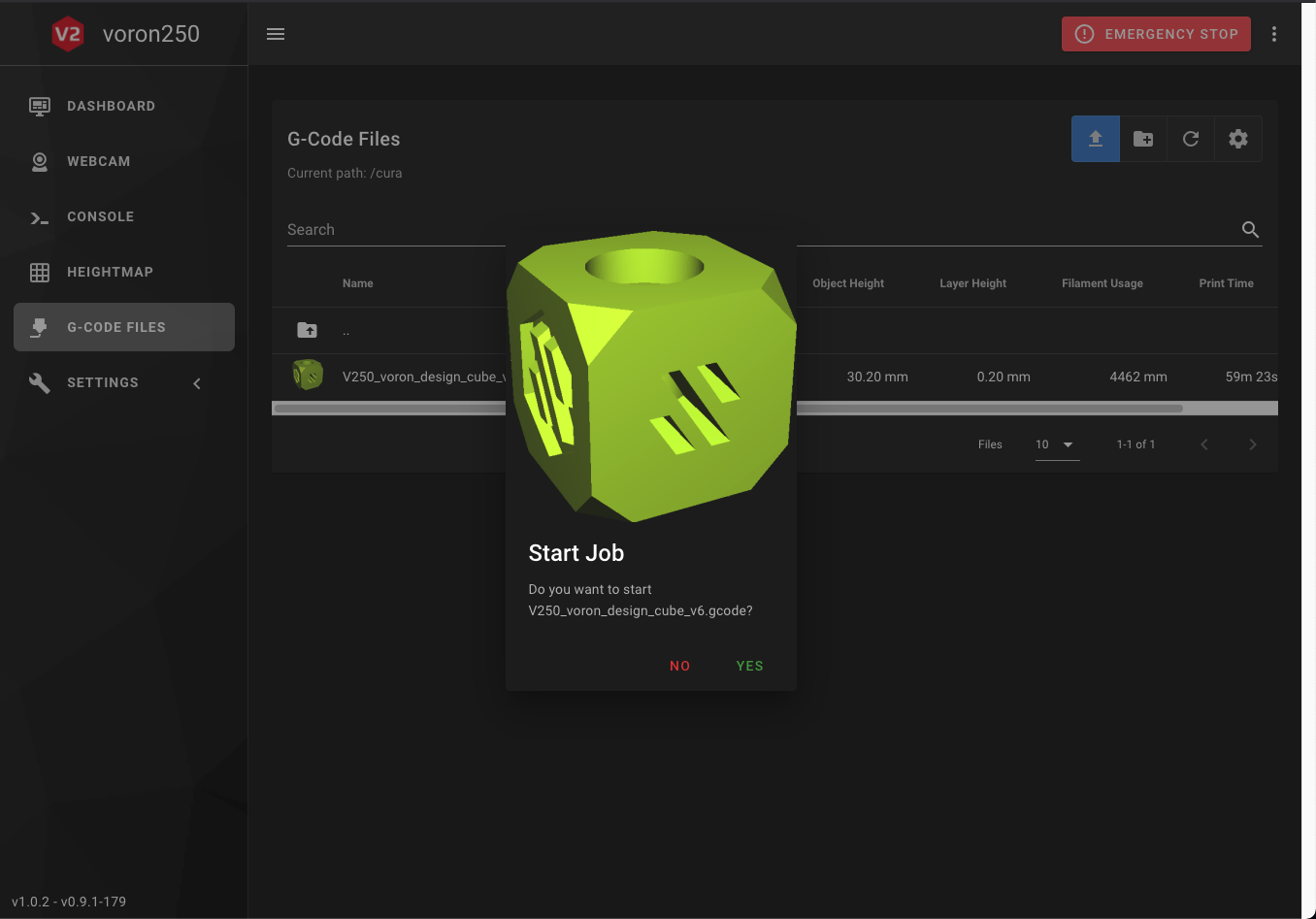The image size is (1316, 919).
Task: Decline start job with NO
Action: coord(679,666)
